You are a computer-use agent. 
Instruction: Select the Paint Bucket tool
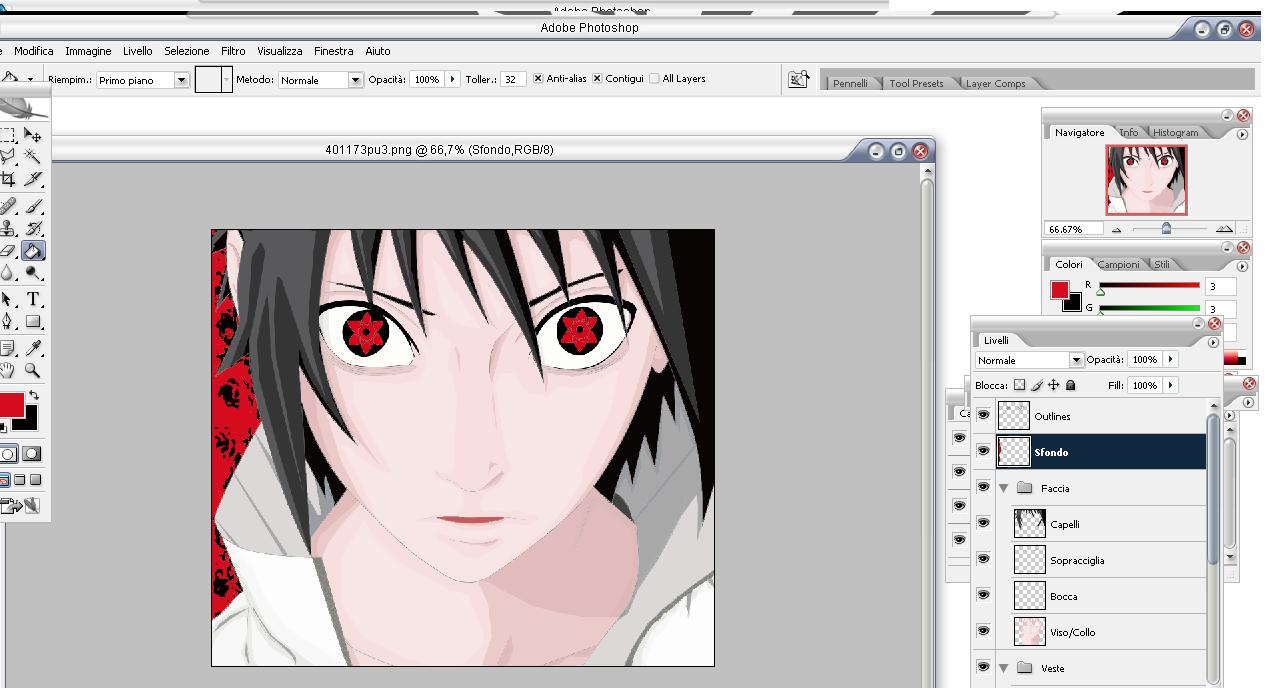33,251
